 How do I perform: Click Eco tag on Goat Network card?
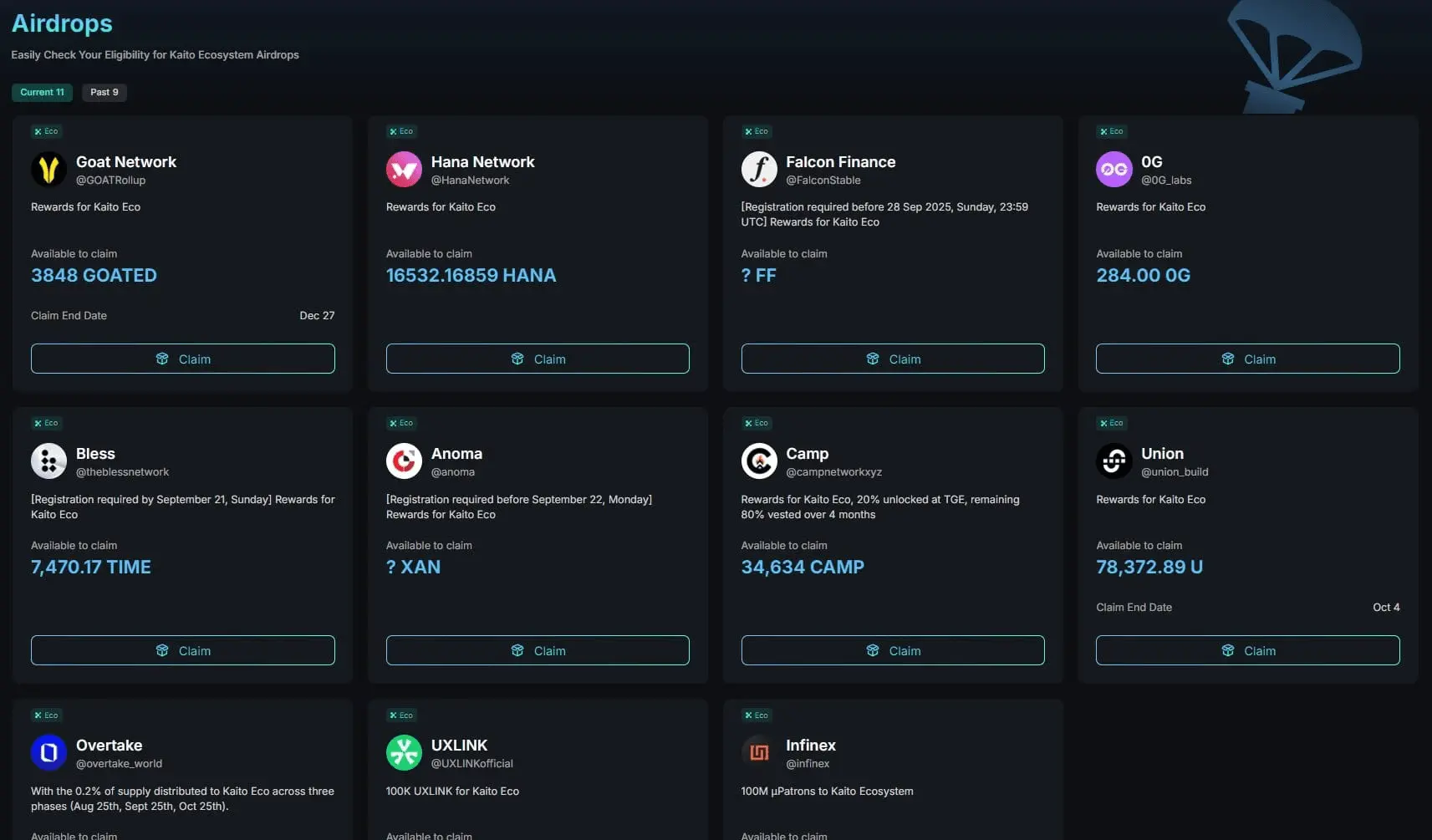[x=46, y=131]
